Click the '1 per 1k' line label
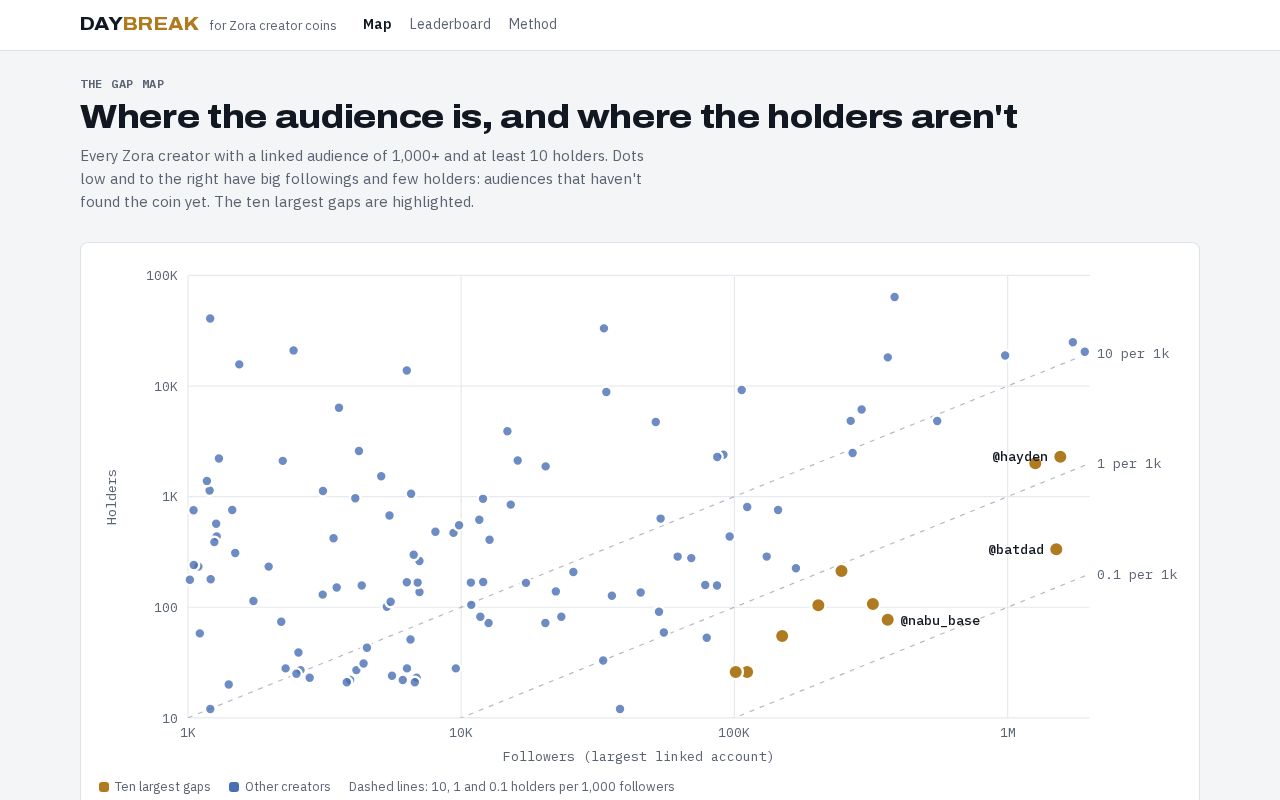 point(1128,463)
